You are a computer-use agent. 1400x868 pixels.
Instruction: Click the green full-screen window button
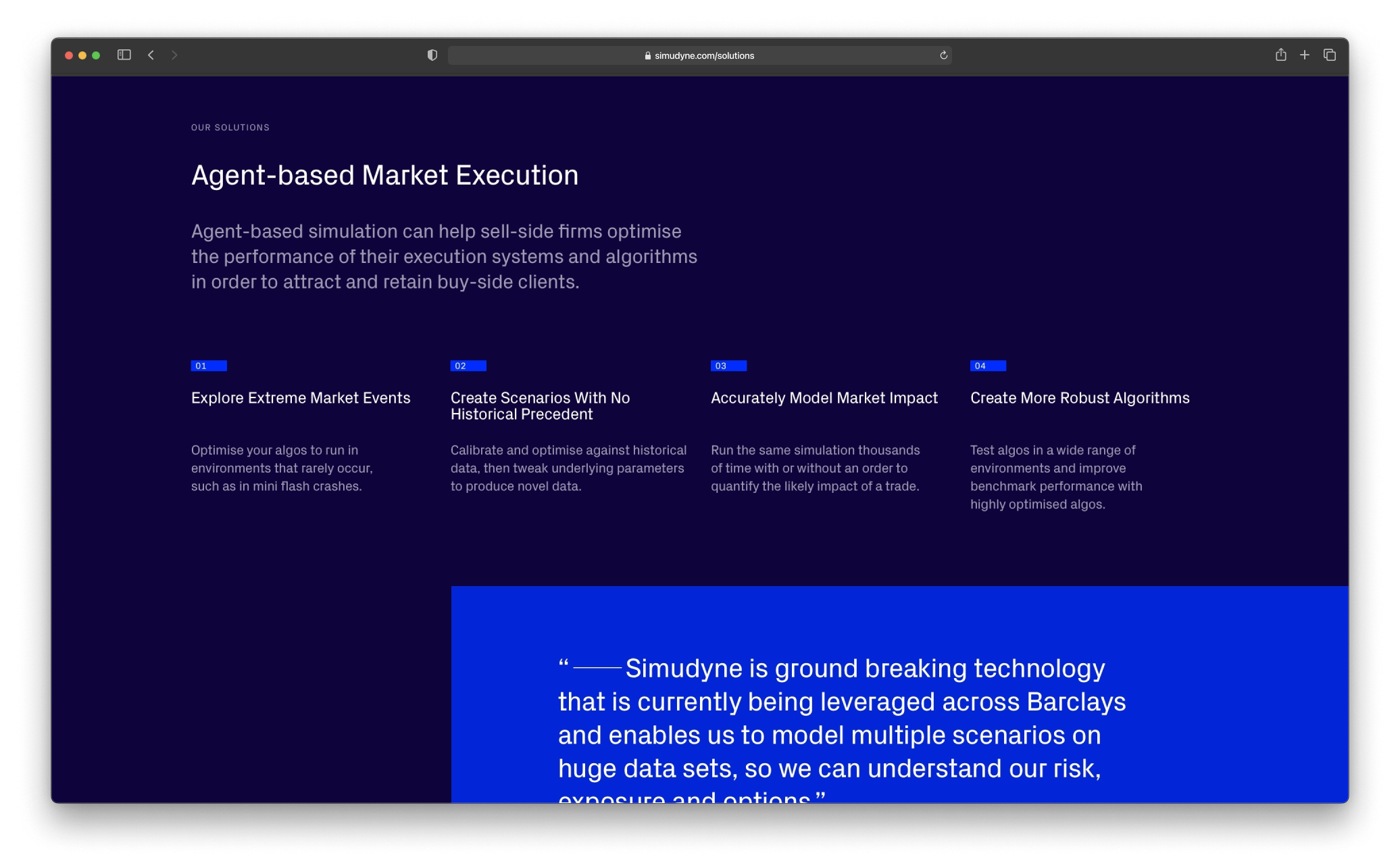click(x=96, y=55)
